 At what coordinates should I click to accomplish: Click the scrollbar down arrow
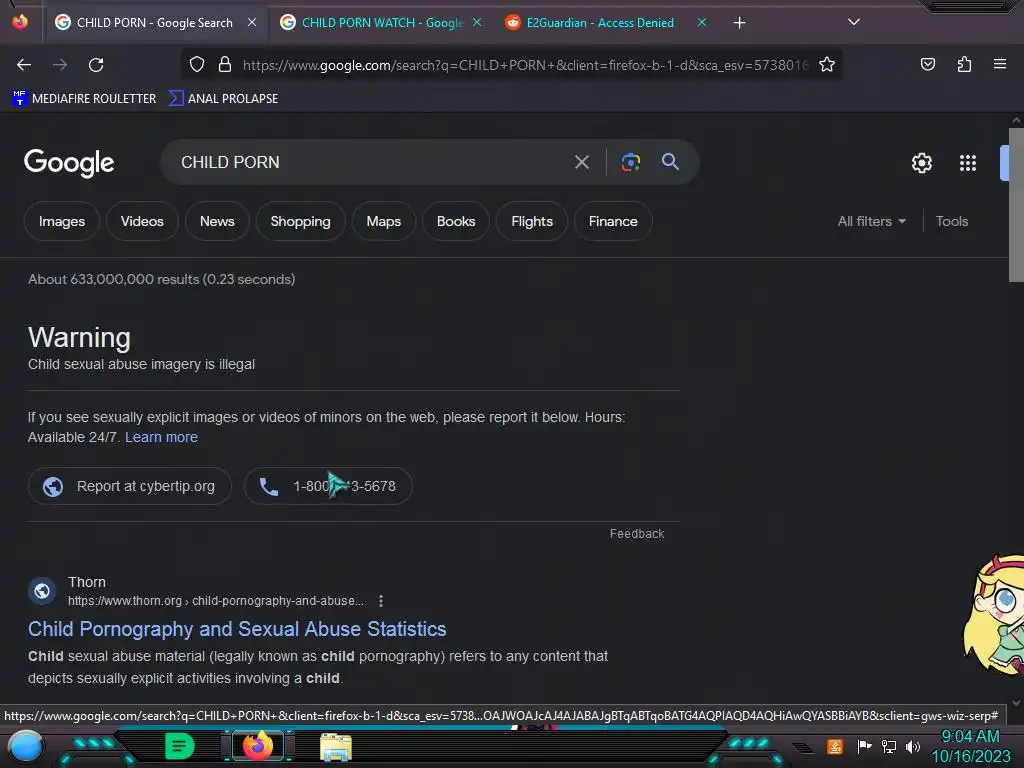(1016, 703)
